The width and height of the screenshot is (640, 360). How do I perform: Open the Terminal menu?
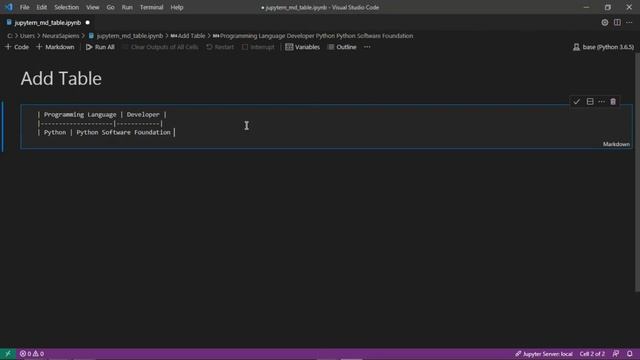tap(151, 7)
